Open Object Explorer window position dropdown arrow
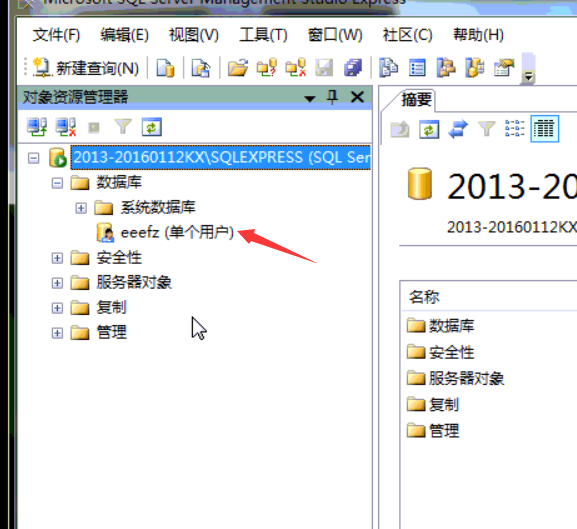 [310, 98]
